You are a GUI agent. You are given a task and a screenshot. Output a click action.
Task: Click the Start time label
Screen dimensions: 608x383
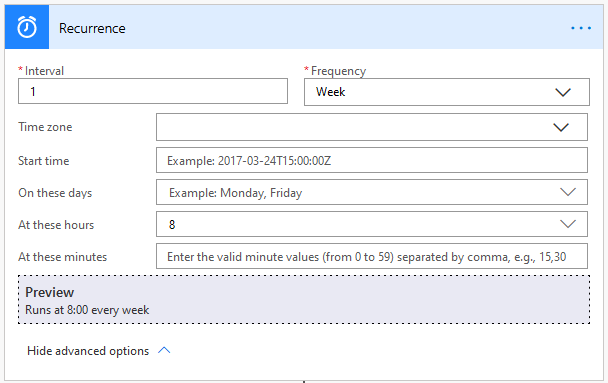tap(44, 161)
